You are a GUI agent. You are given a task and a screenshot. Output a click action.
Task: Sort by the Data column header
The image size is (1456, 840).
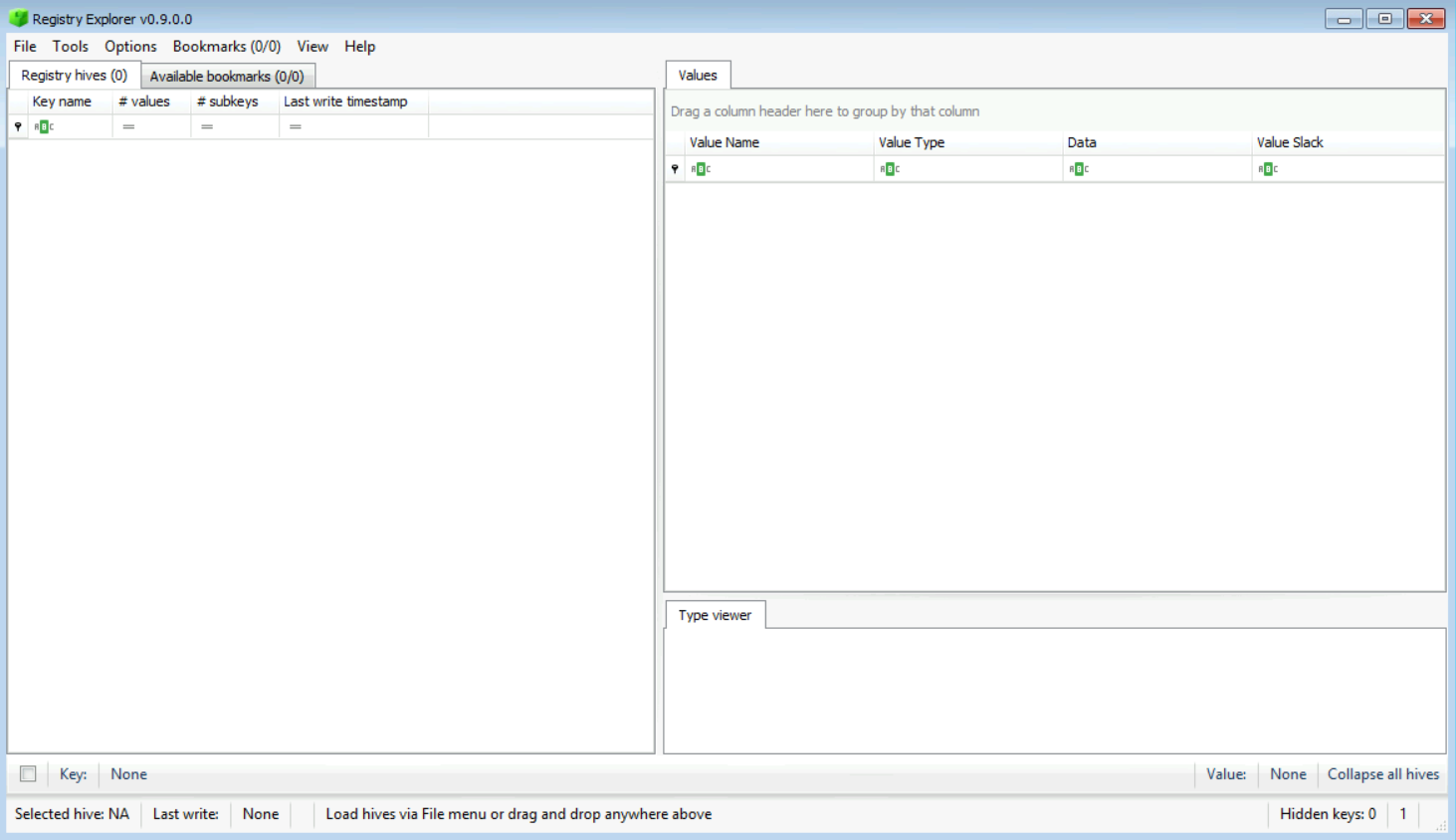coord(1156,142)
